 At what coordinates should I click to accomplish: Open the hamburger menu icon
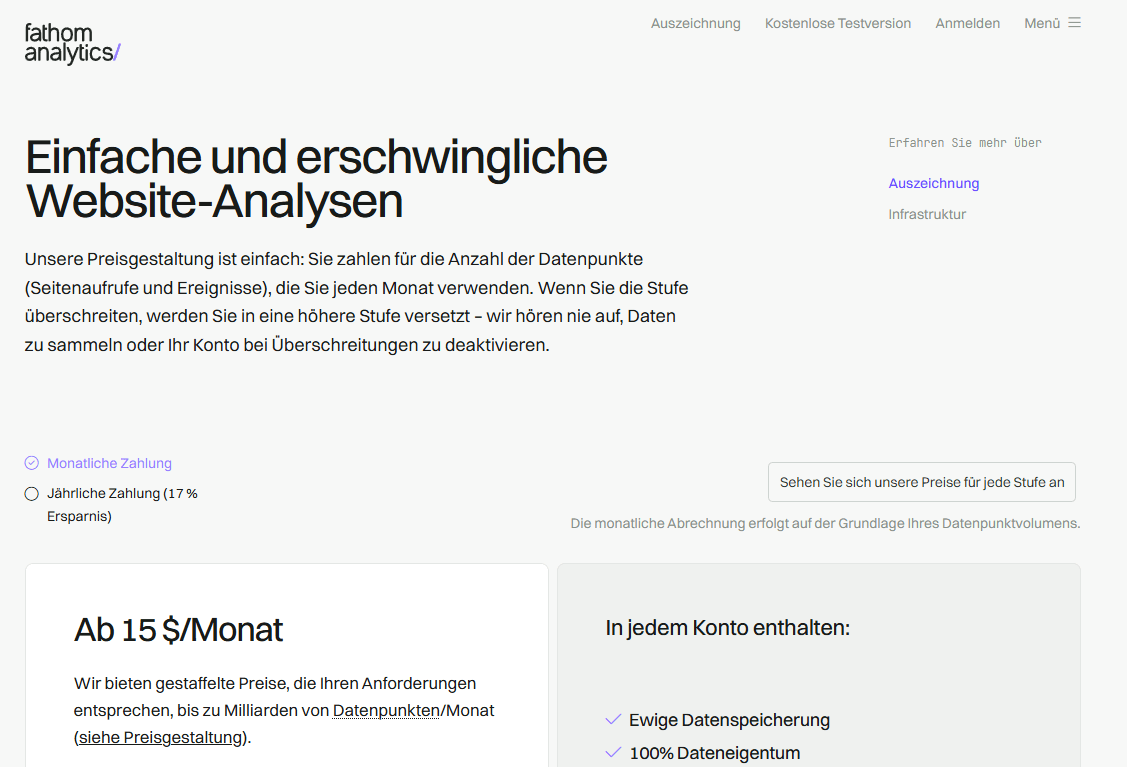(x=1074, y=23)
